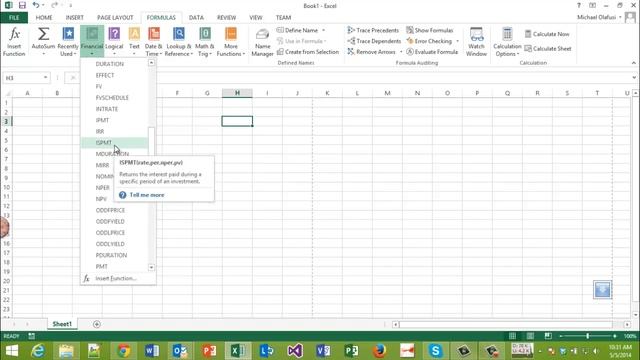Switch to the INSERT tab
640x360 pixels.
point(74,18)
